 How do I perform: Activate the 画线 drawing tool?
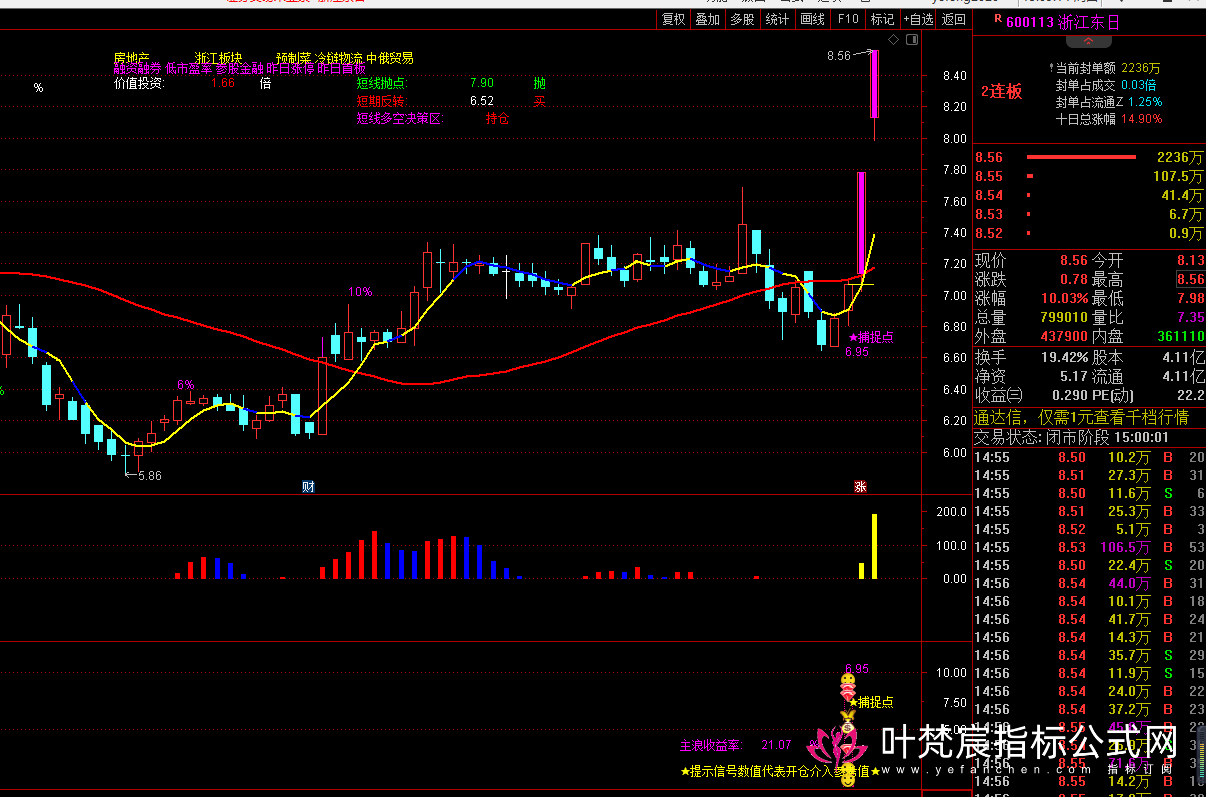(812, 19)
